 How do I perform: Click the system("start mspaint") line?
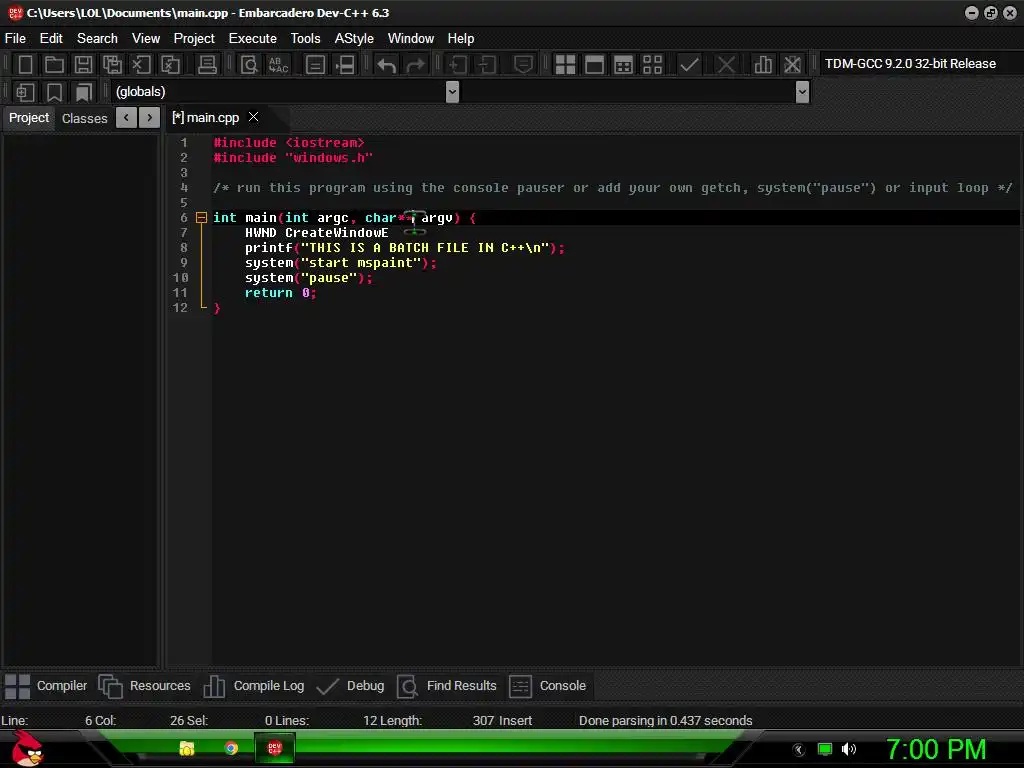tap(340, 263)
